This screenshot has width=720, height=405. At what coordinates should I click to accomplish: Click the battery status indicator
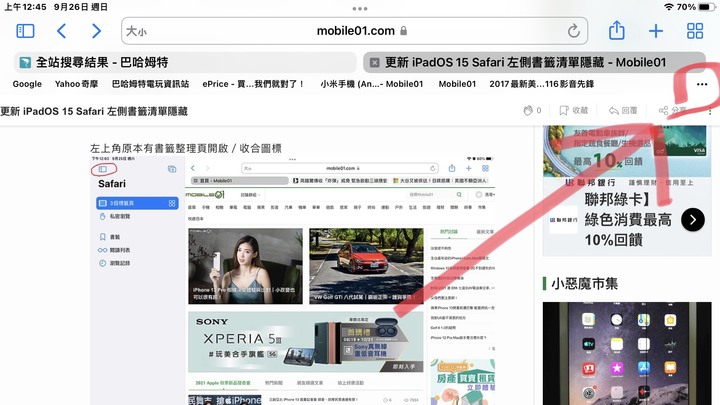[704, 7]
